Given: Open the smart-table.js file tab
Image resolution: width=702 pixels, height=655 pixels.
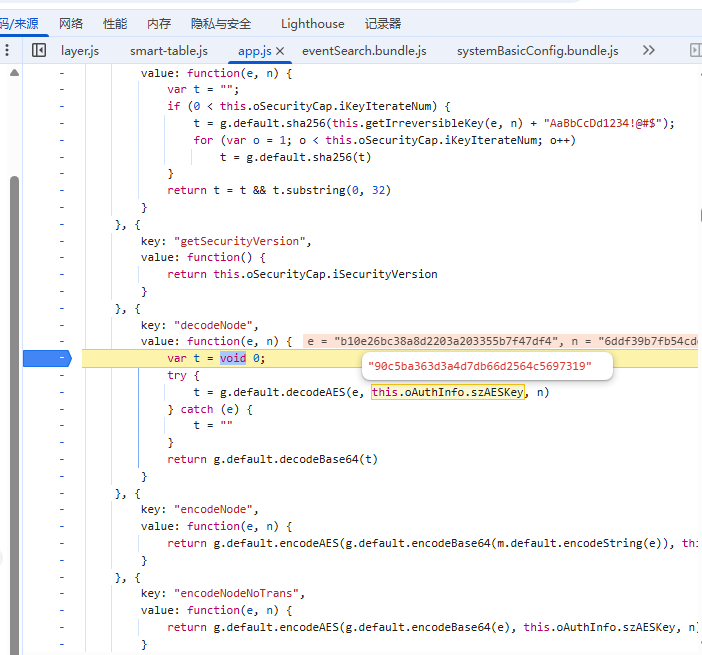Looking at the screenshot, I should (x=169, y=51).
